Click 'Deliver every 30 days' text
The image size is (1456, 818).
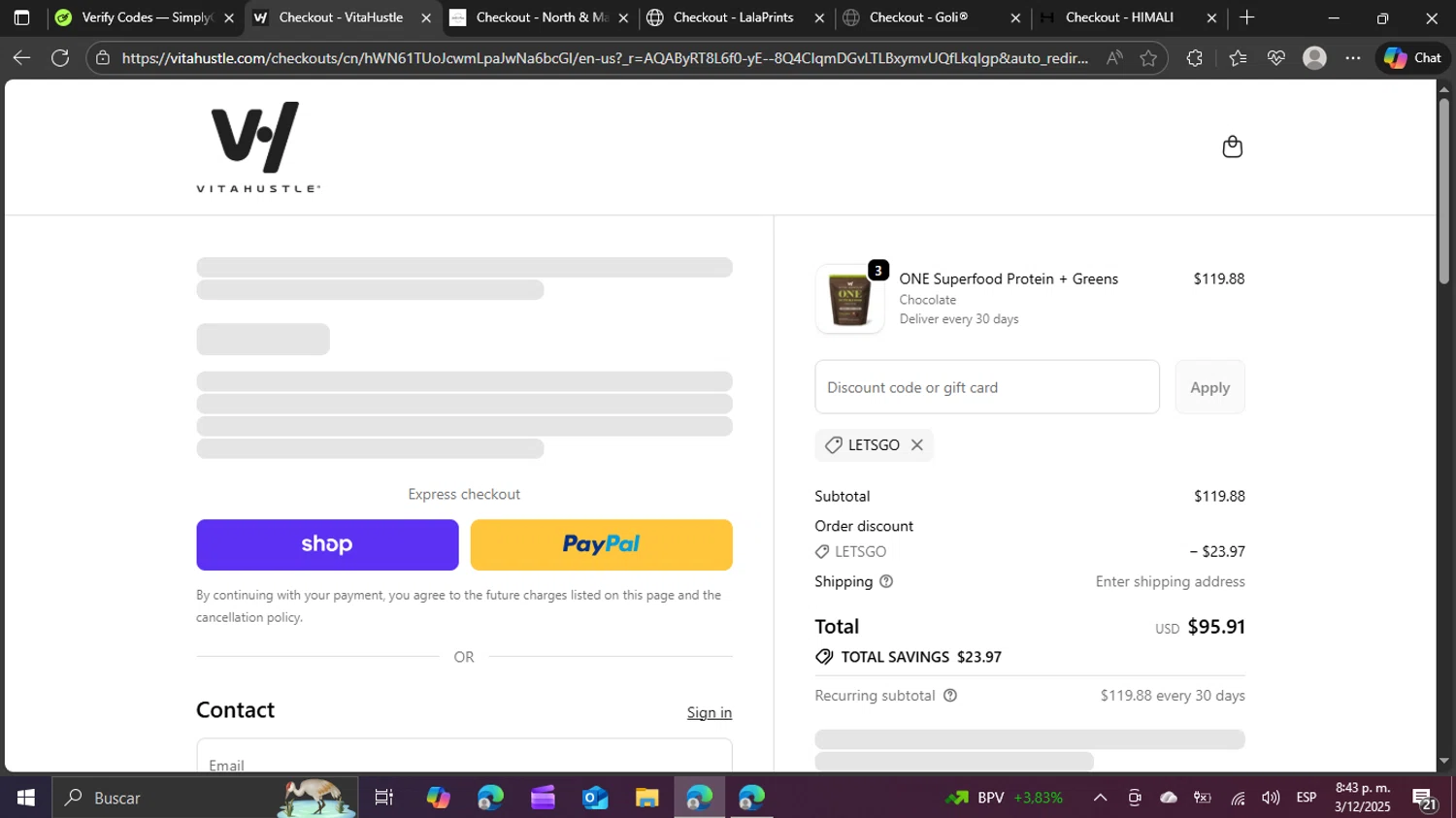pyautogui.click(x=959, y=319)
